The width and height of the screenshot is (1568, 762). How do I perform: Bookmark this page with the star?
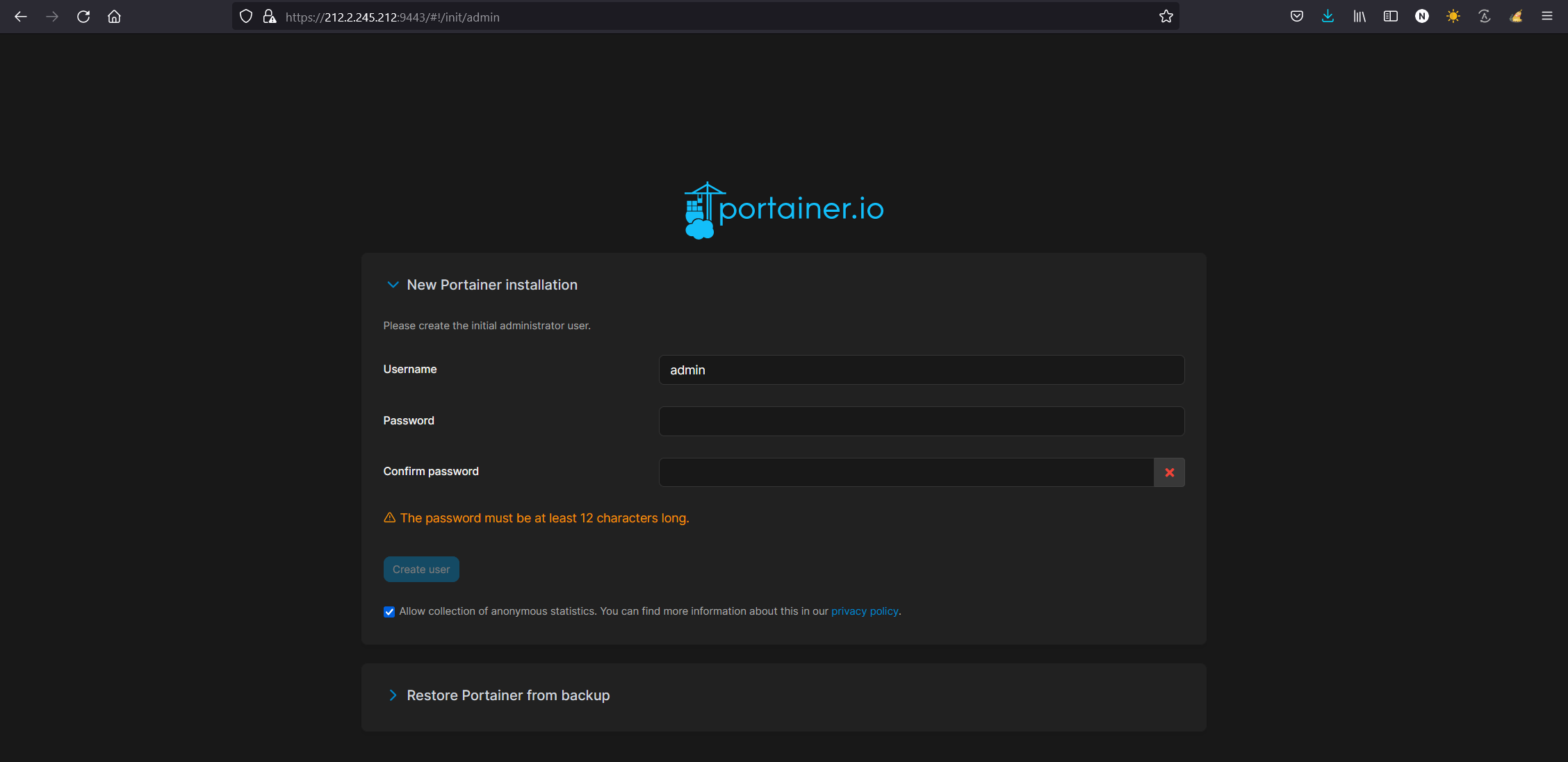pos(1166,17)
